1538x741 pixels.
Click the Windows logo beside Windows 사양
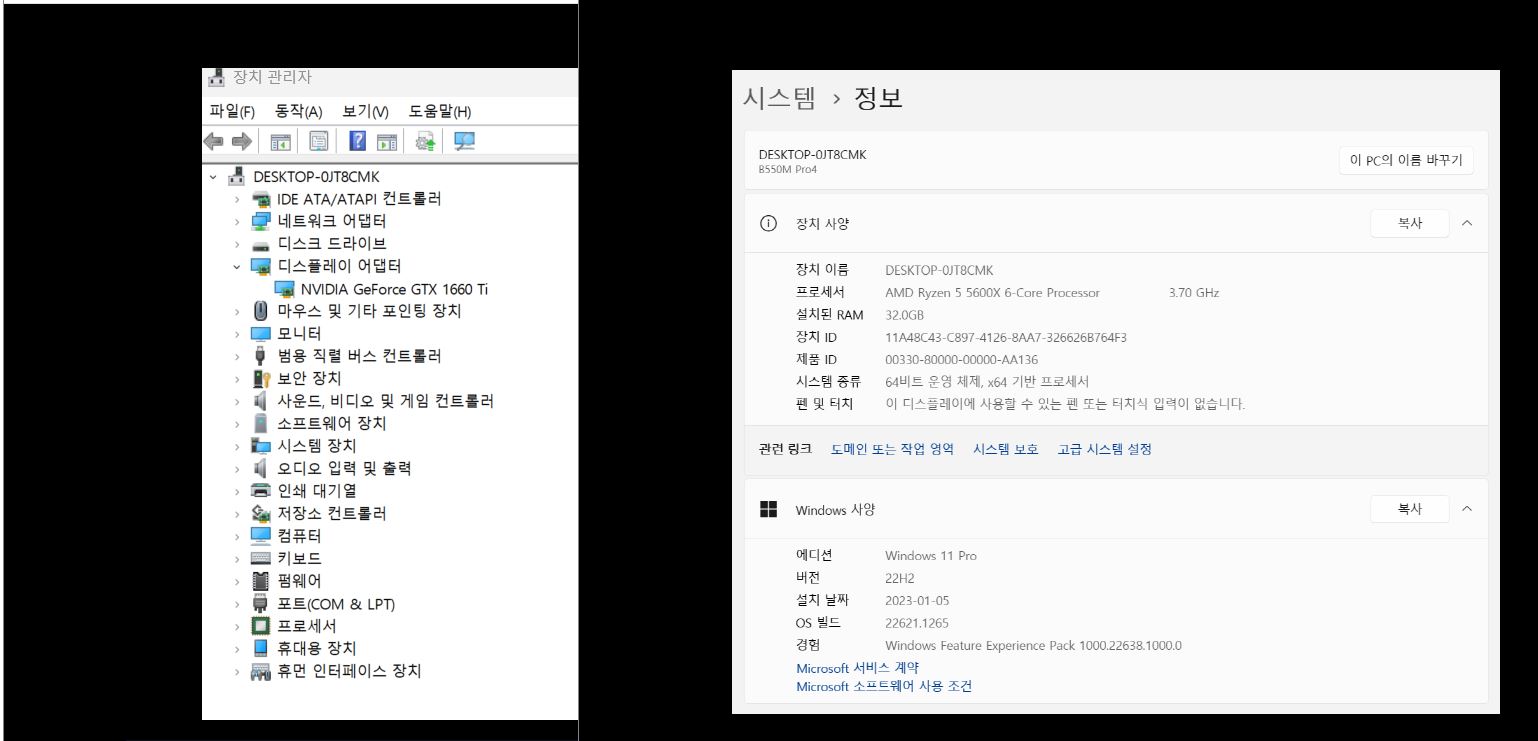[768, 509]
